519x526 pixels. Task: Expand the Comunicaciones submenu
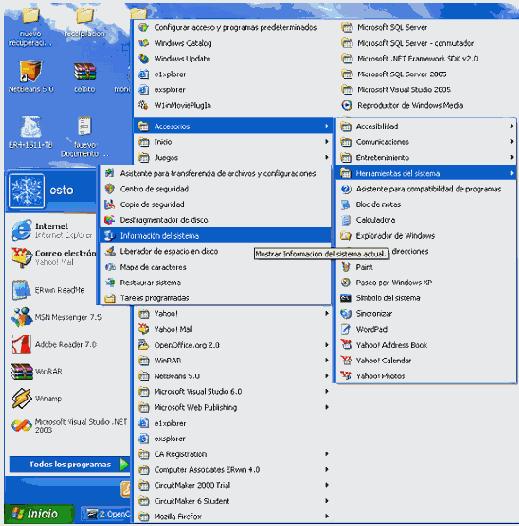click(x=425, y=142)
